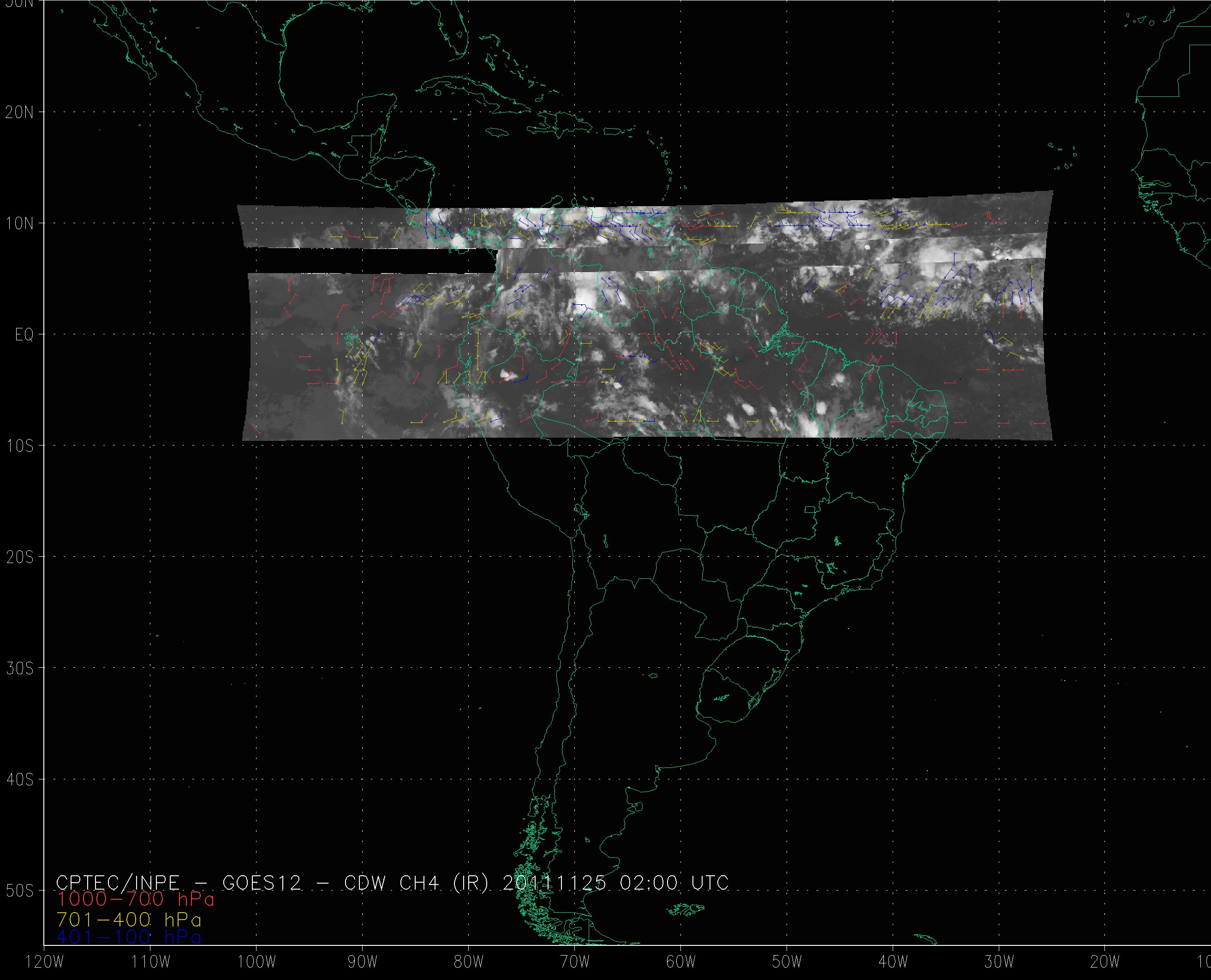
Task: Click the 40S latitude axis label
Action: [x=20, y=779]
